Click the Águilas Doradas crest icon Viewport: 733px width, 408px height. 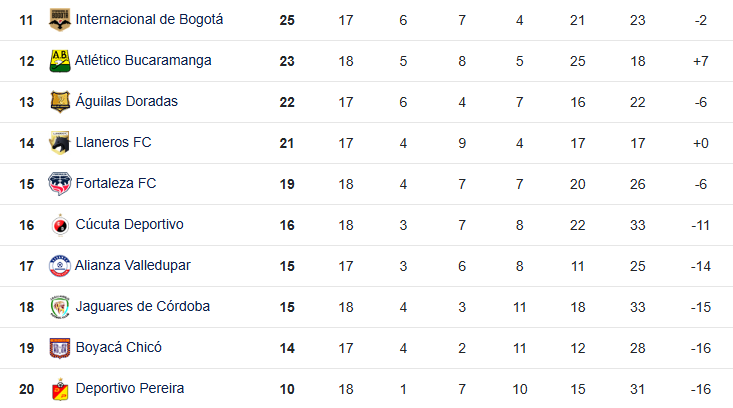tap(60, 101)
